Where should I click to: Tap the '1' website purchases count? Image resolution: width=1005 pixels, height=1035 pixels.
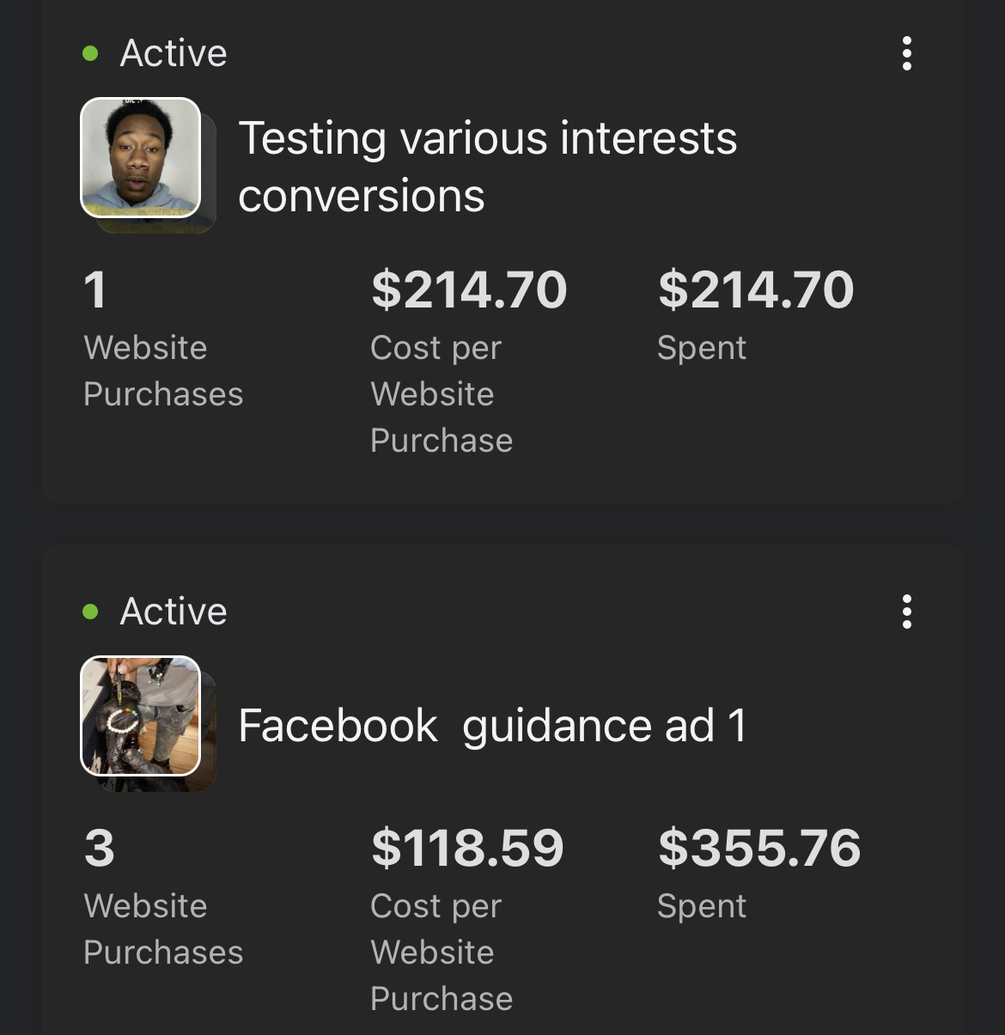(x=95, y=290)
